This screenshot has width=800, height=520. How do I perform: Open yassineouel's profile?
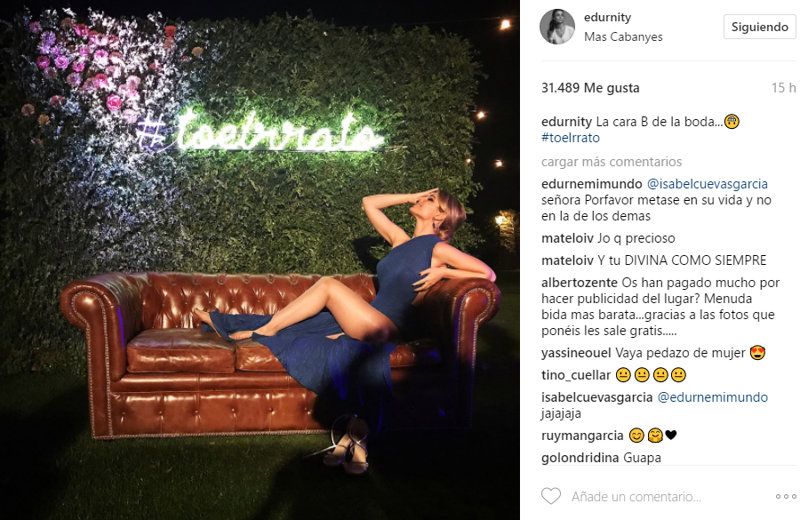[576, 353]
